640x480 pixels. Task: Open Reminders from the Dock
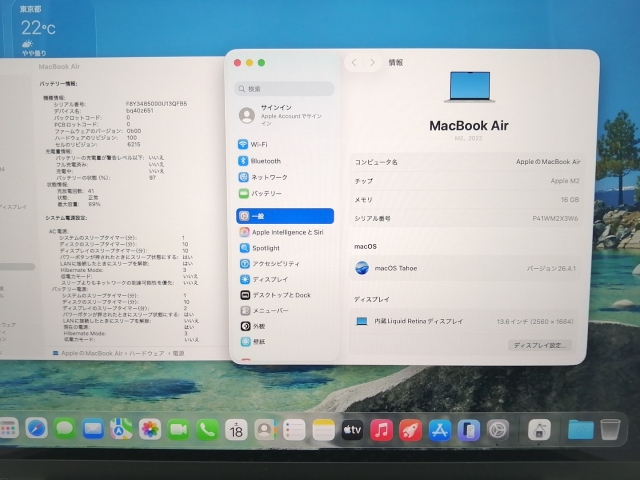(294, 430)
